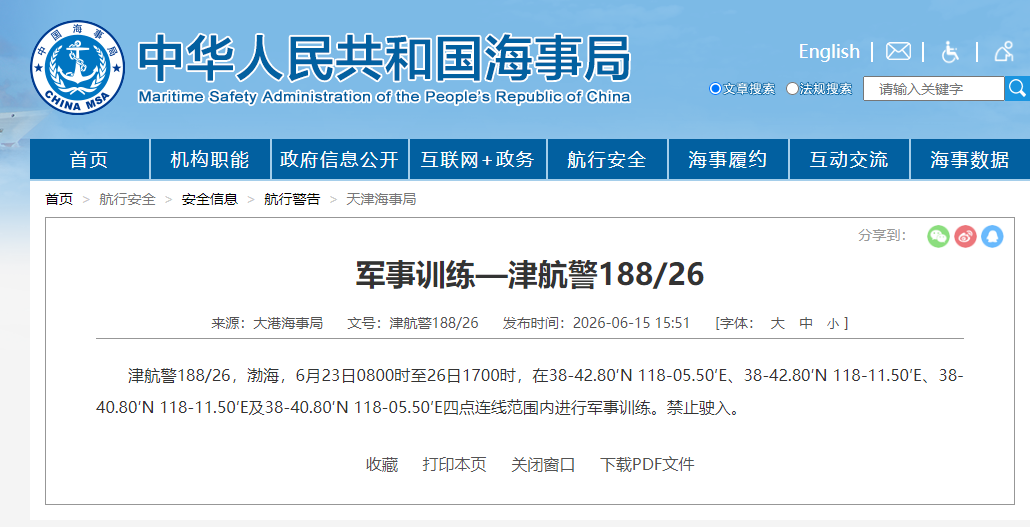Click the title 军事训练—津航警188/26
Screen dimensions: 1030x527
pos(529,274)
